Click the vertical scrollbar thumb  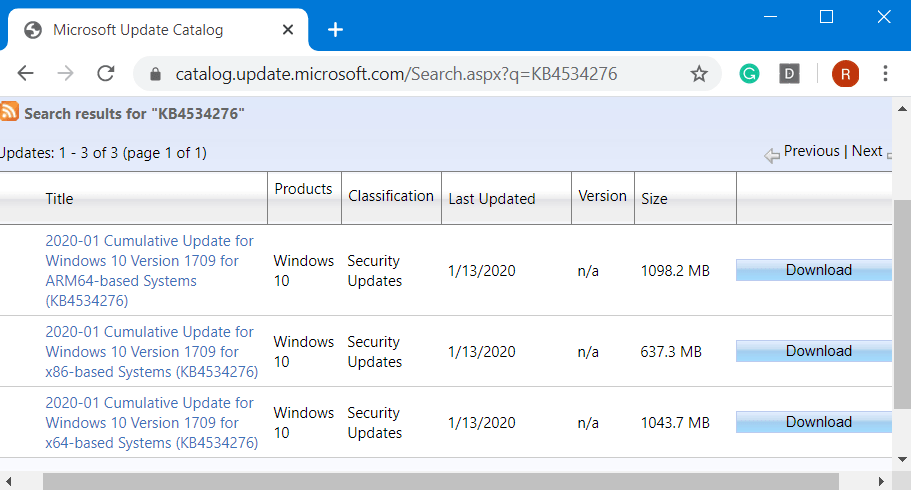point(902,304)
